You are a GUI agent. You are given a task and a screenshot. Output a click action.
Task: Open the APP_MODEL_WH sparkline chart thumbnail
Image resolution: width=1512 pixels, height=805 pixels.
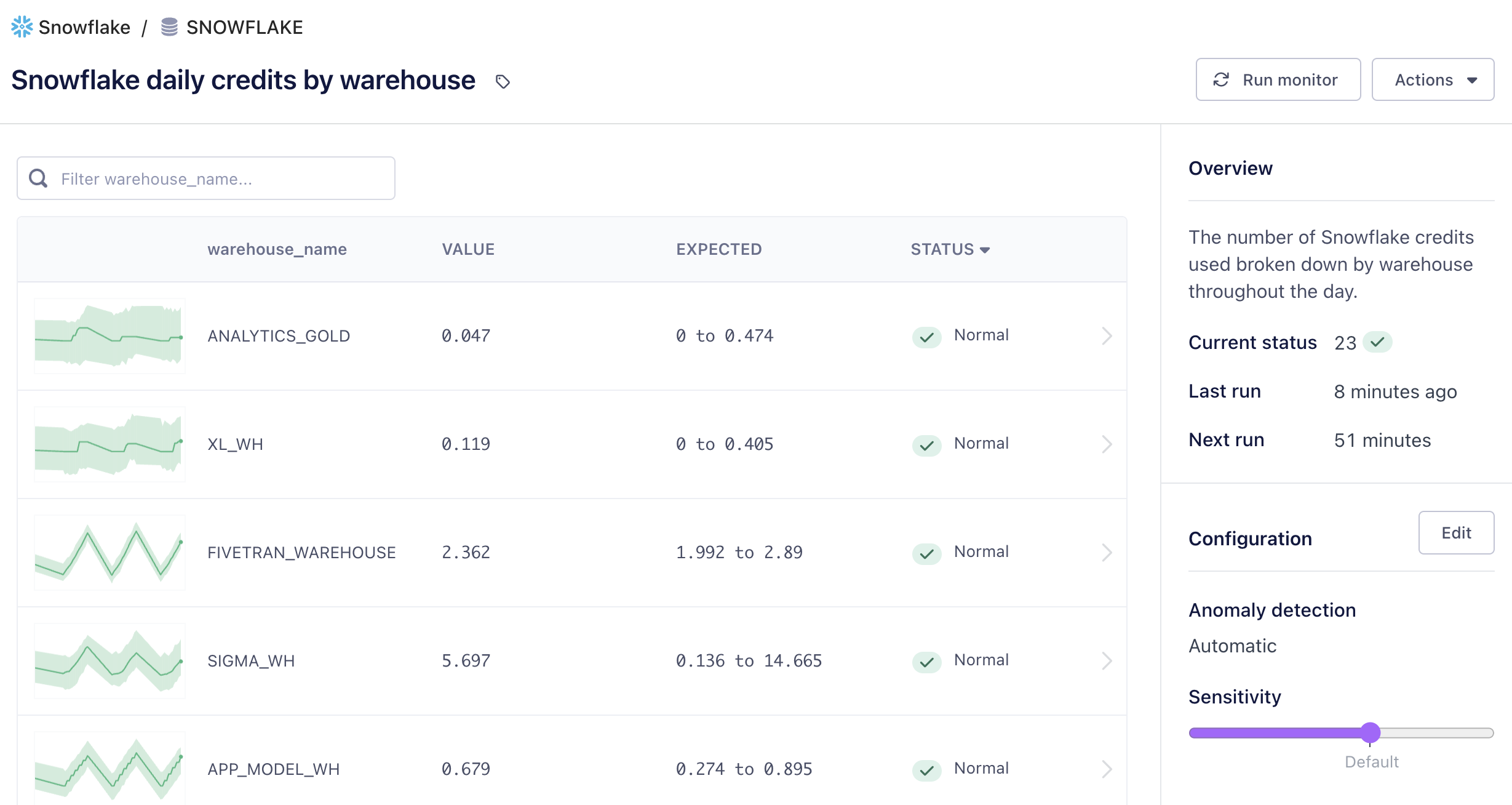coord(109,768)
